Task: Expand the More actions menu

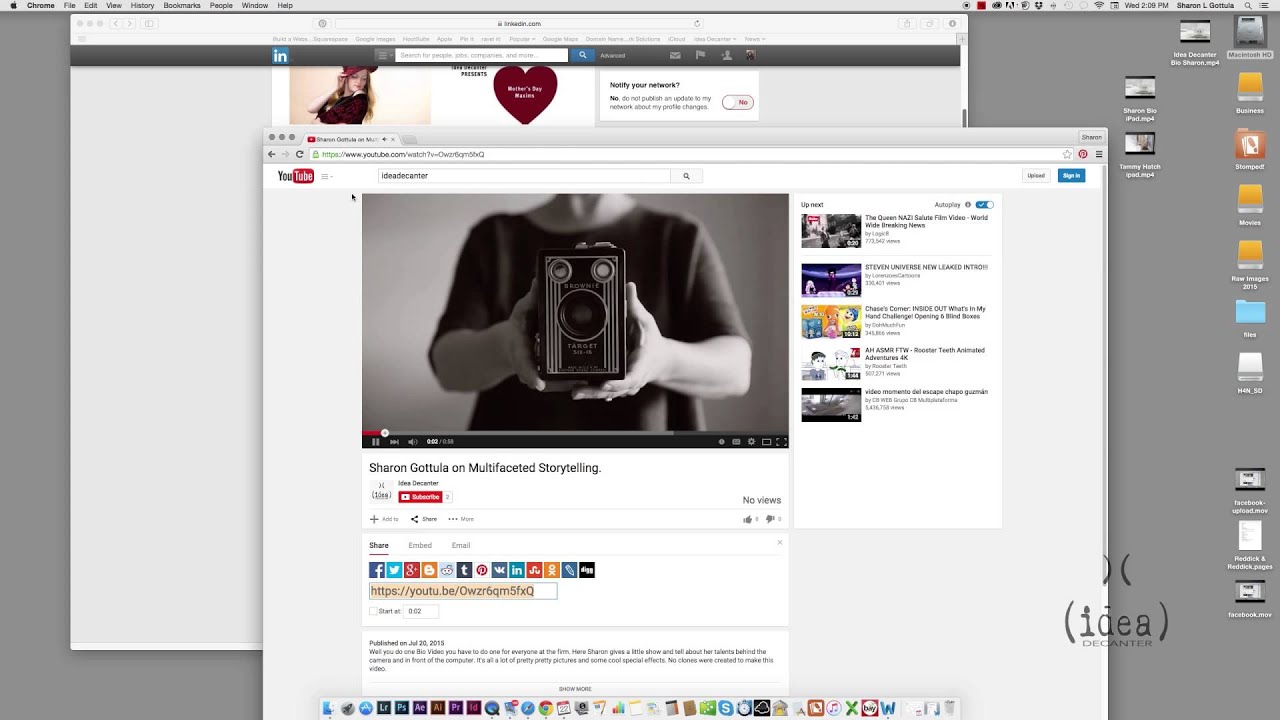Action: pyautogui.click(x=461, y=519)
